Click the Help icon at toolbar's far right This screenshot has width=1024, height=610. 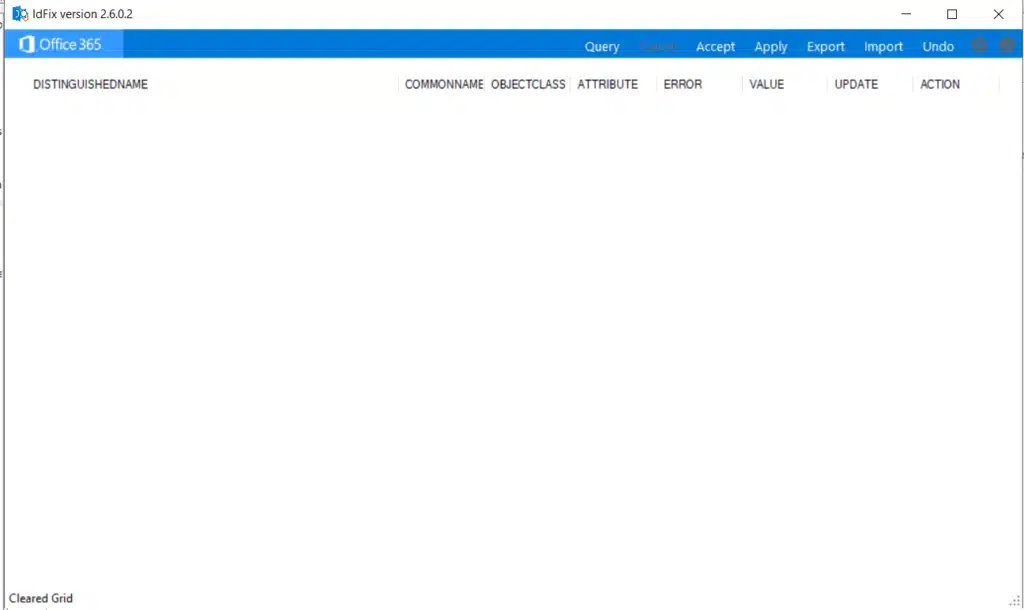1005,46
